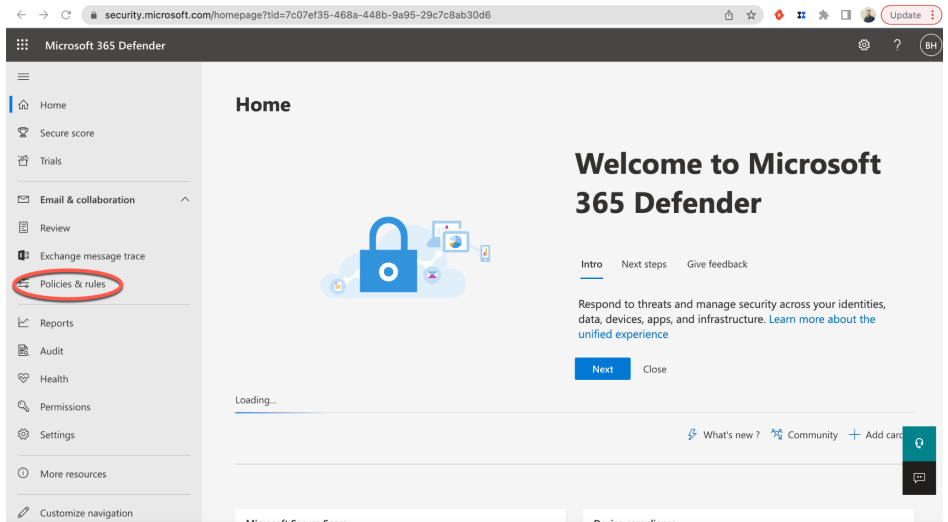948x522 pixels.
Task: Click the Audit icon in sidebar
Action: [x=24, y=350]
